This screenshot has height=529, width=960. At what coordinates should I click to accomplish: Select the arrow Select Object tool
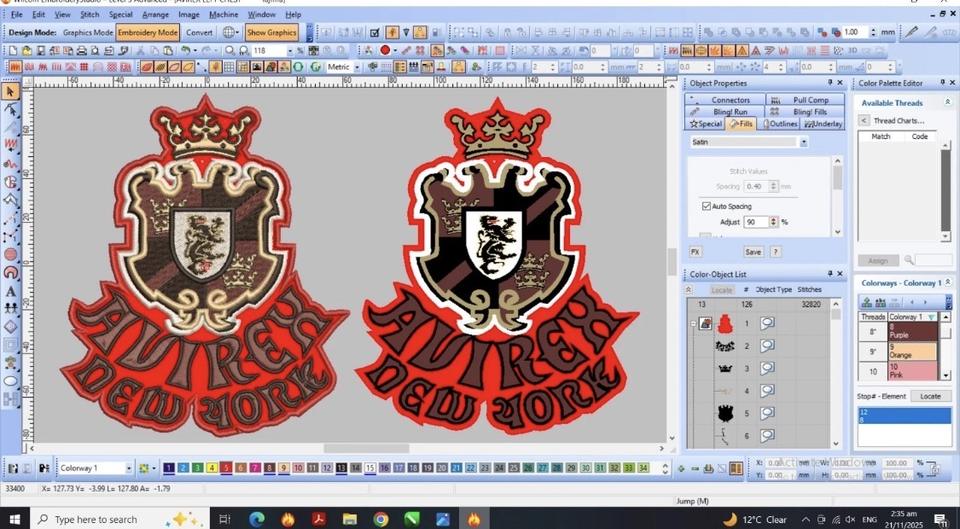coord(10,92)
